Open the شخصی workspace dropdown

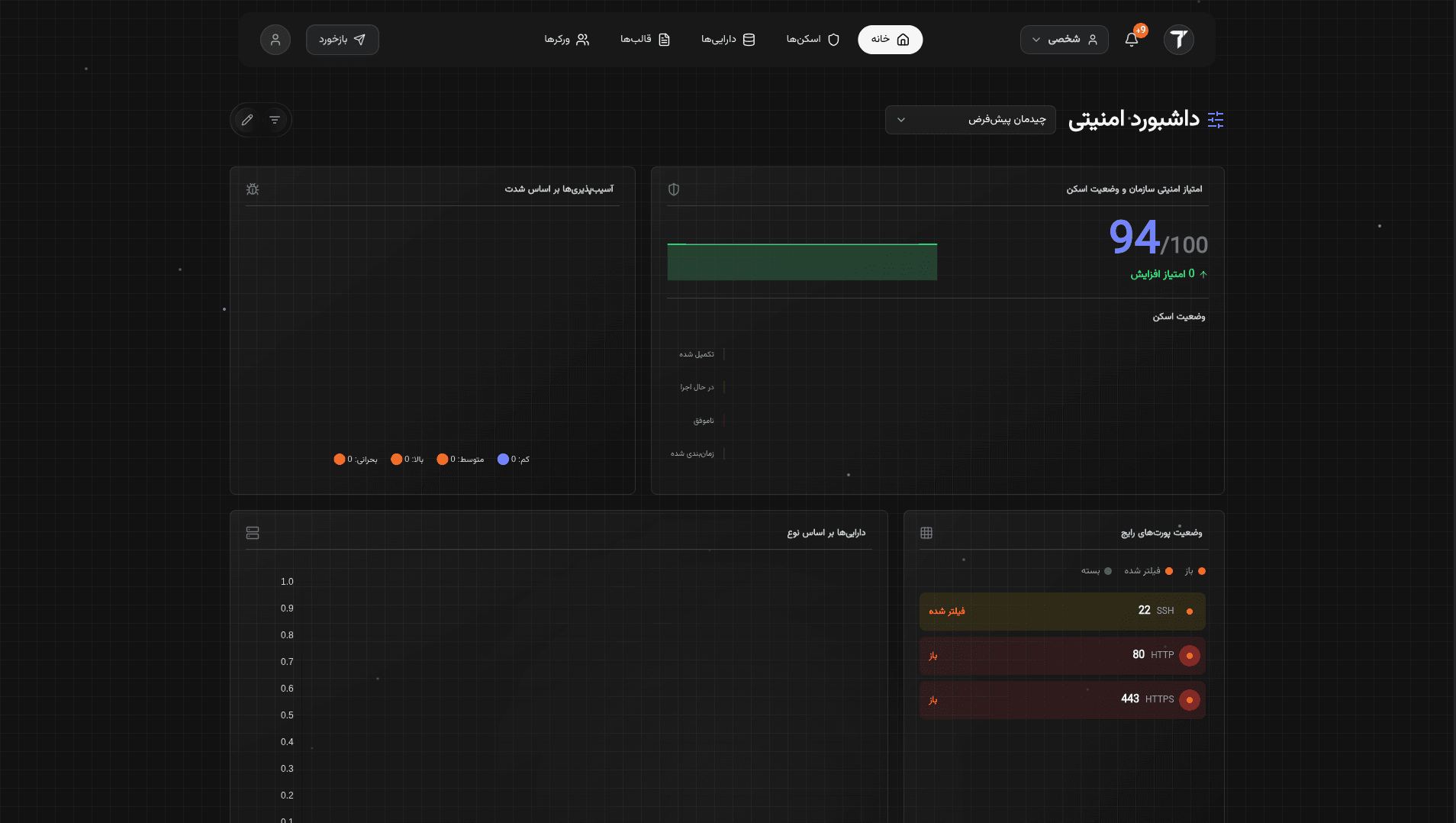coord(1064,40)
